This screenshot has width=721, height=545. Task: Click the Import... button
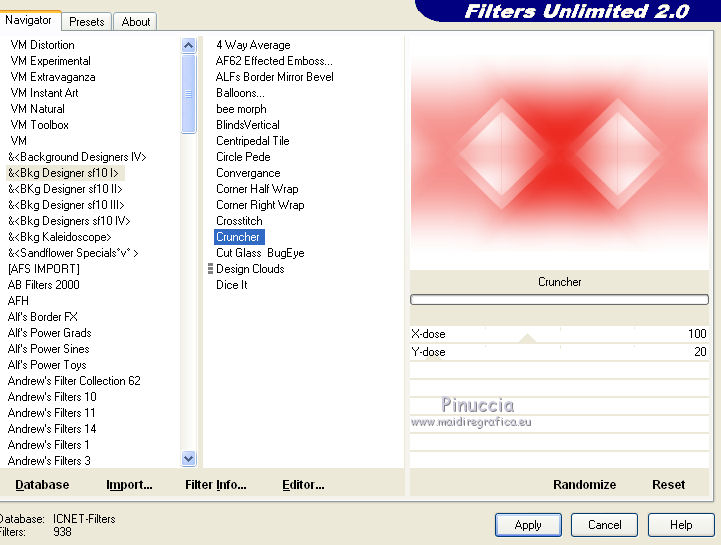[129, 485]
